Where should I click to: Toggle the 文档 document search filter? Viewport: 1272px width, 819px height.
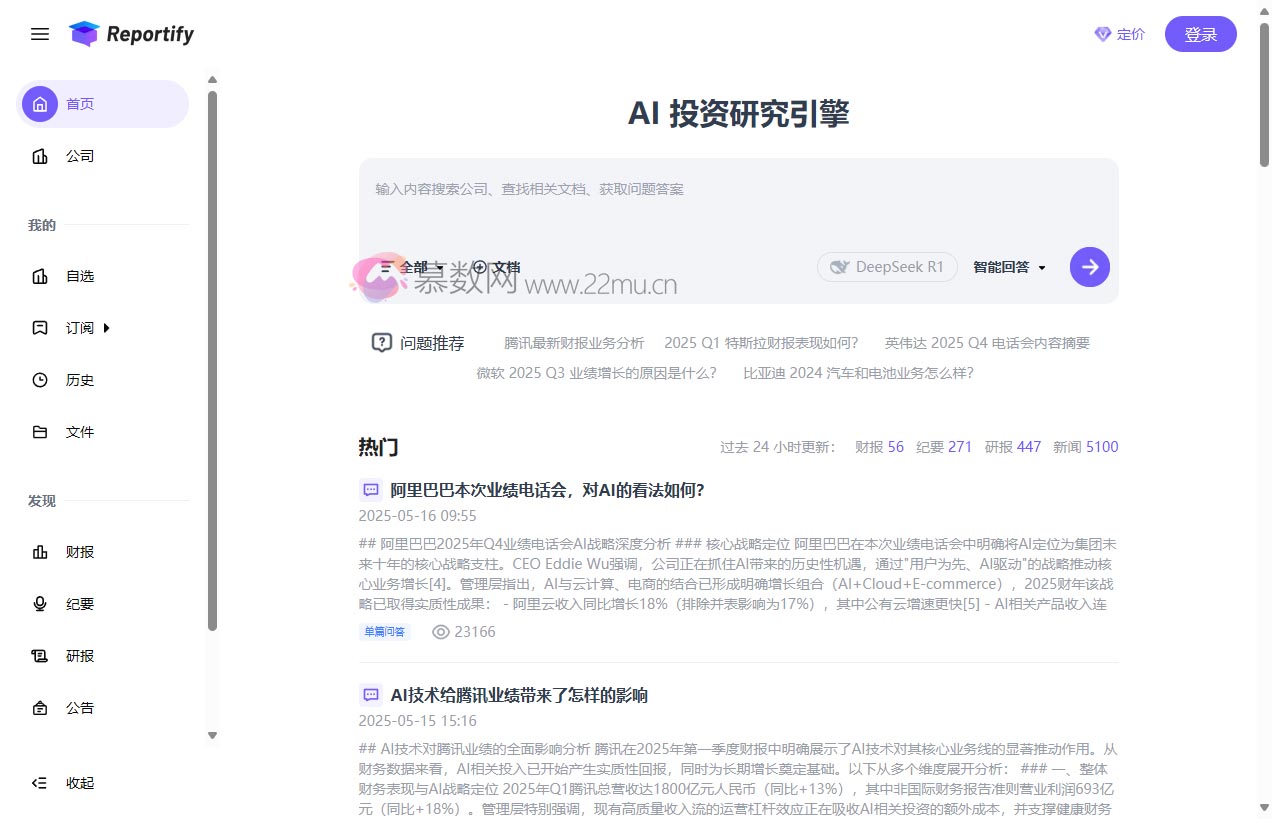pos(498,267)
